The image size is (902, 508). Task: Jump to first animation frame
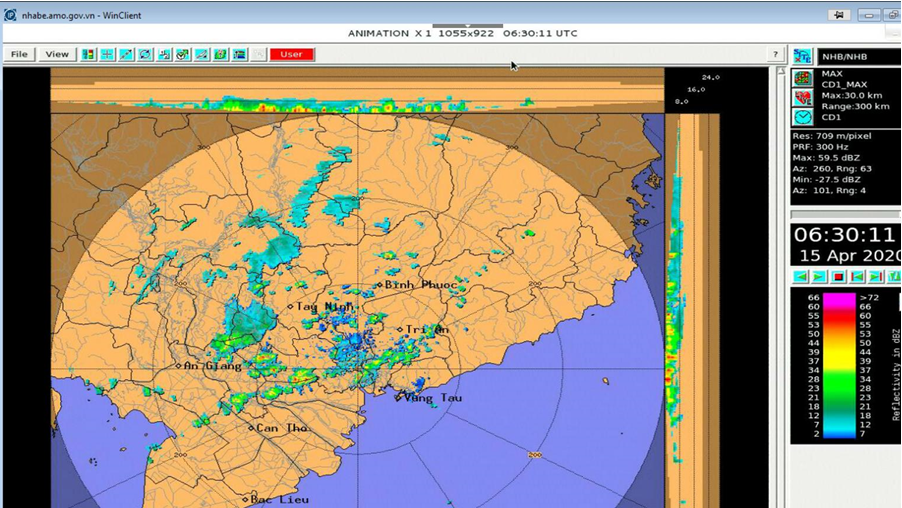coord(857,277)
